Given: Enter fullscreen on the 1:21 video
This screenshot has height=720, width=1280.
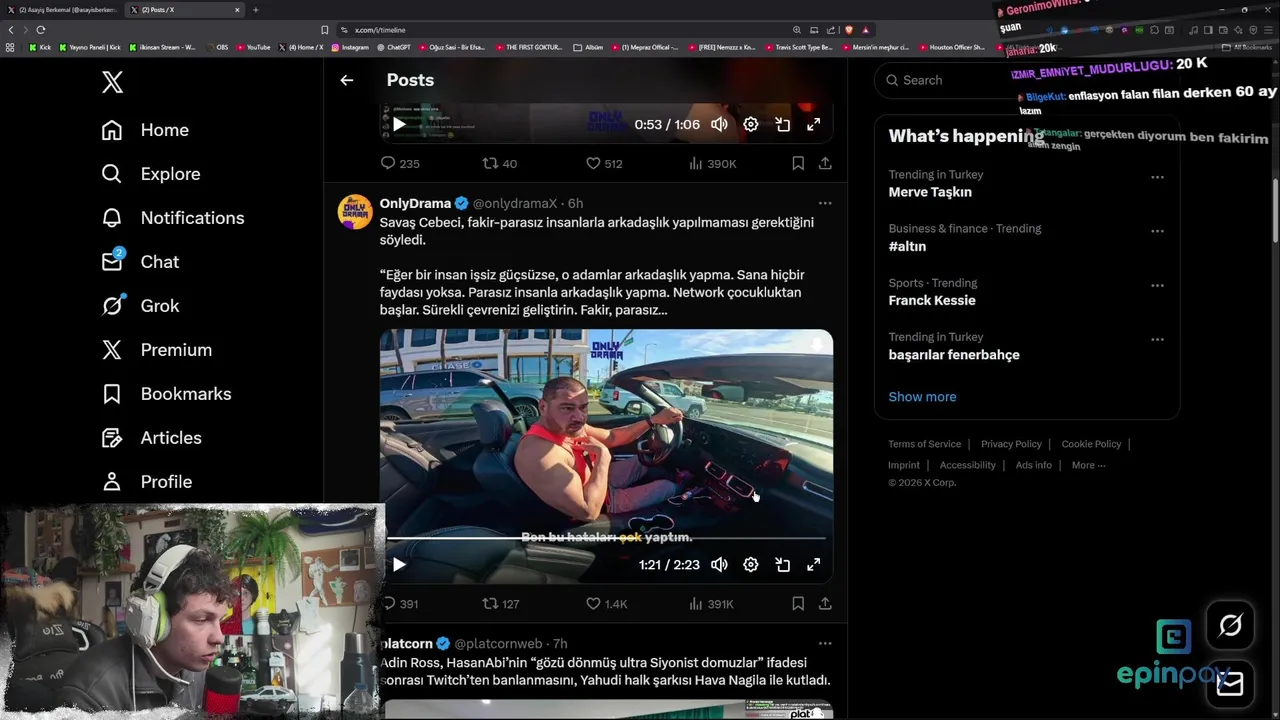Looking at the screenshot, I should click(814, 565).
